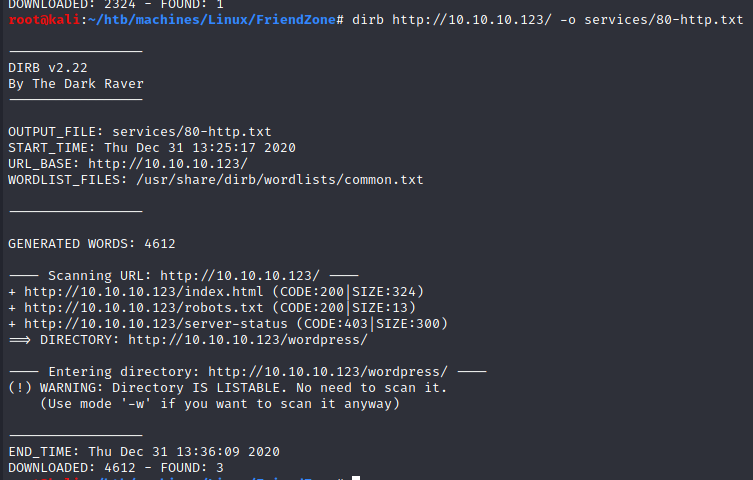753x480 pixels.
Task: Click the target URL in the dirb command
Action: click(x=470, y=20)
